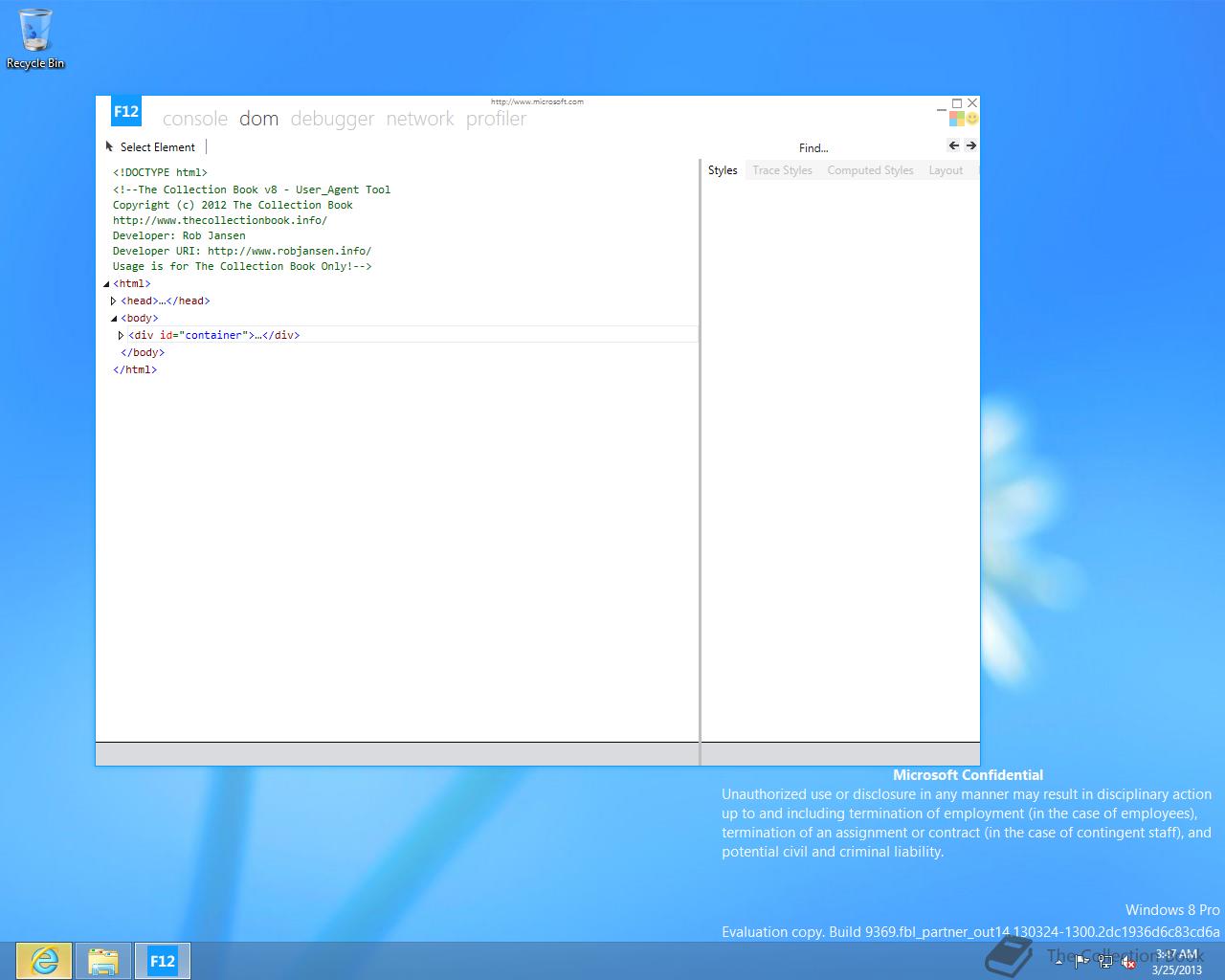The image size is (1225, 980).
Task: Click the volume tray icon
Action: click(1129, 962)
